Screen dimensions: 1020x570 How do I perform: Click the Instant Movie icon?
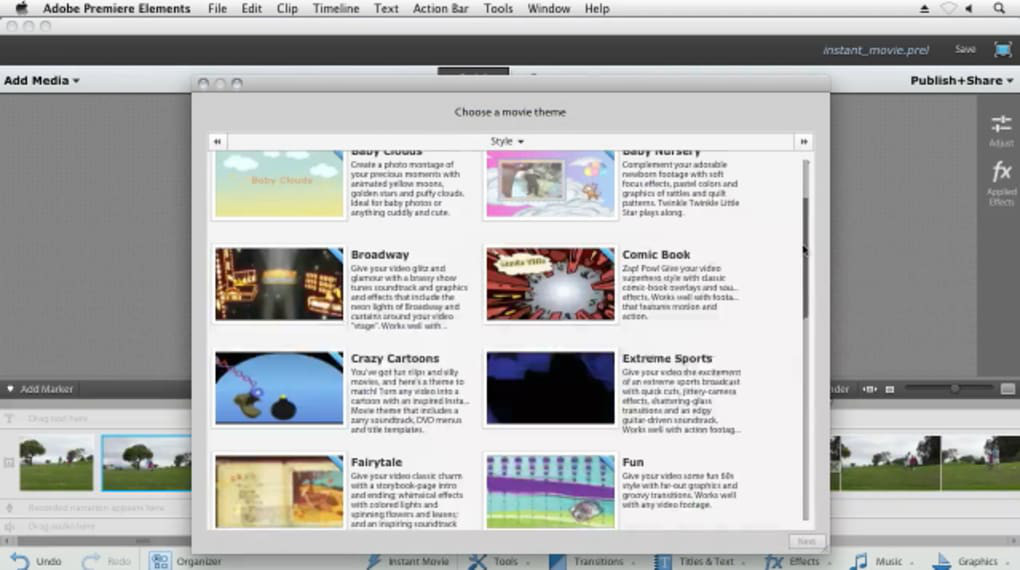click(373, 561)
